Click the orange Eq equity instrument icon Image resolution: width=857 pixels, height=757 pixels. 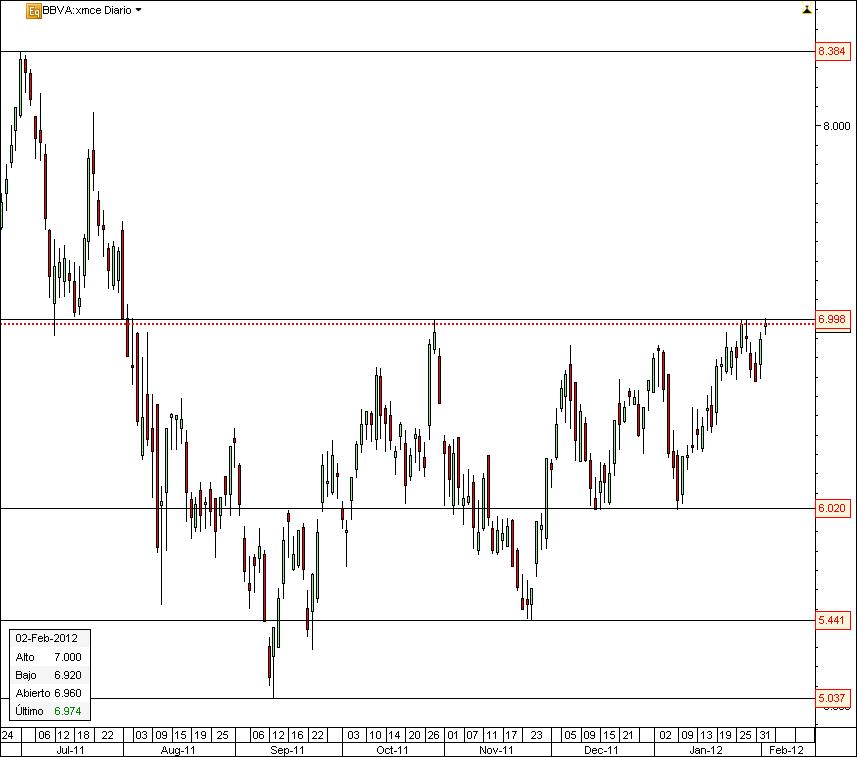[x=32, y=10]
